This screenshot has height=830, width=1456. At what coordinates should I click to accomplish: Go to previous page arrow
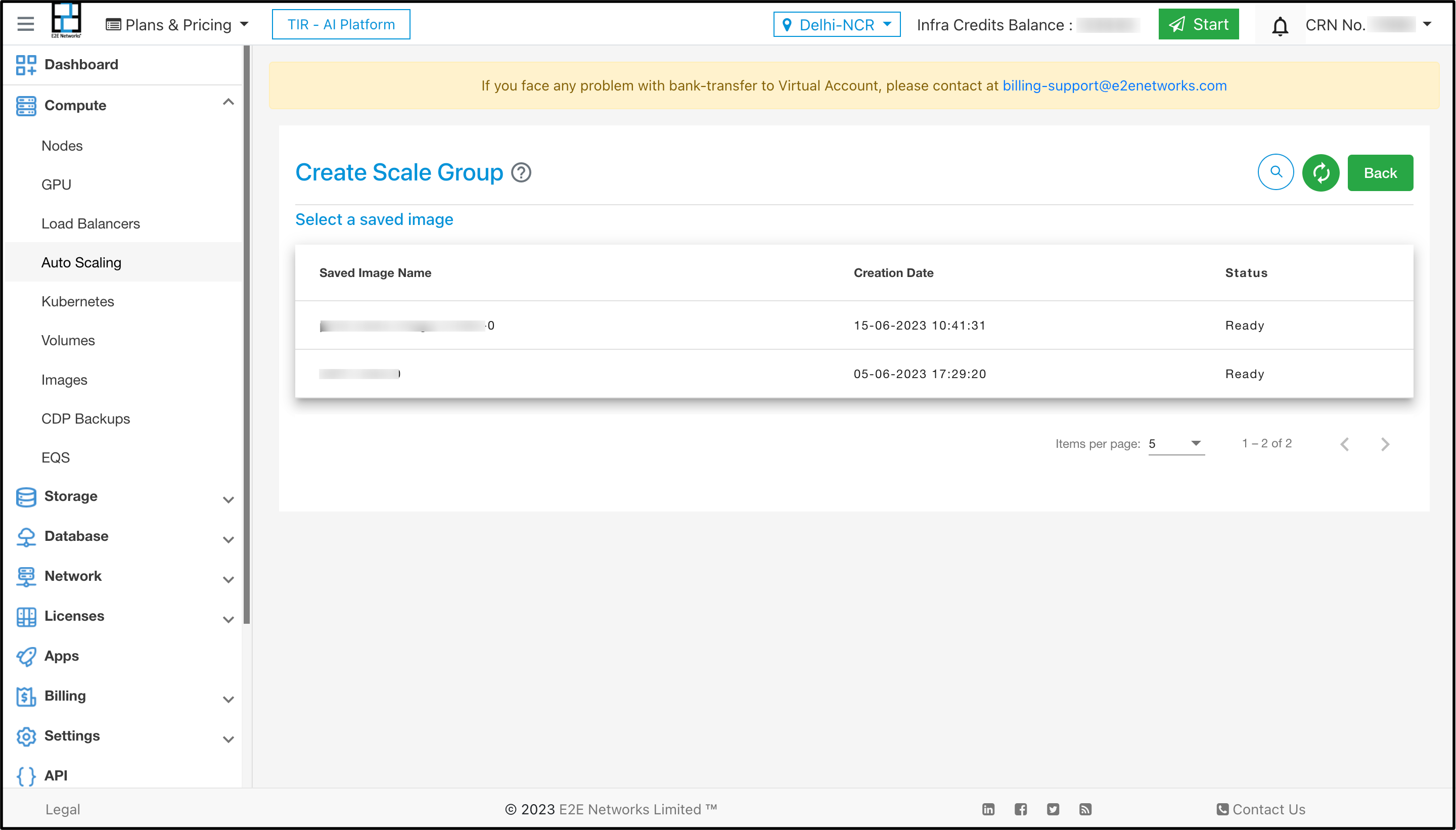coord(1344,443)
